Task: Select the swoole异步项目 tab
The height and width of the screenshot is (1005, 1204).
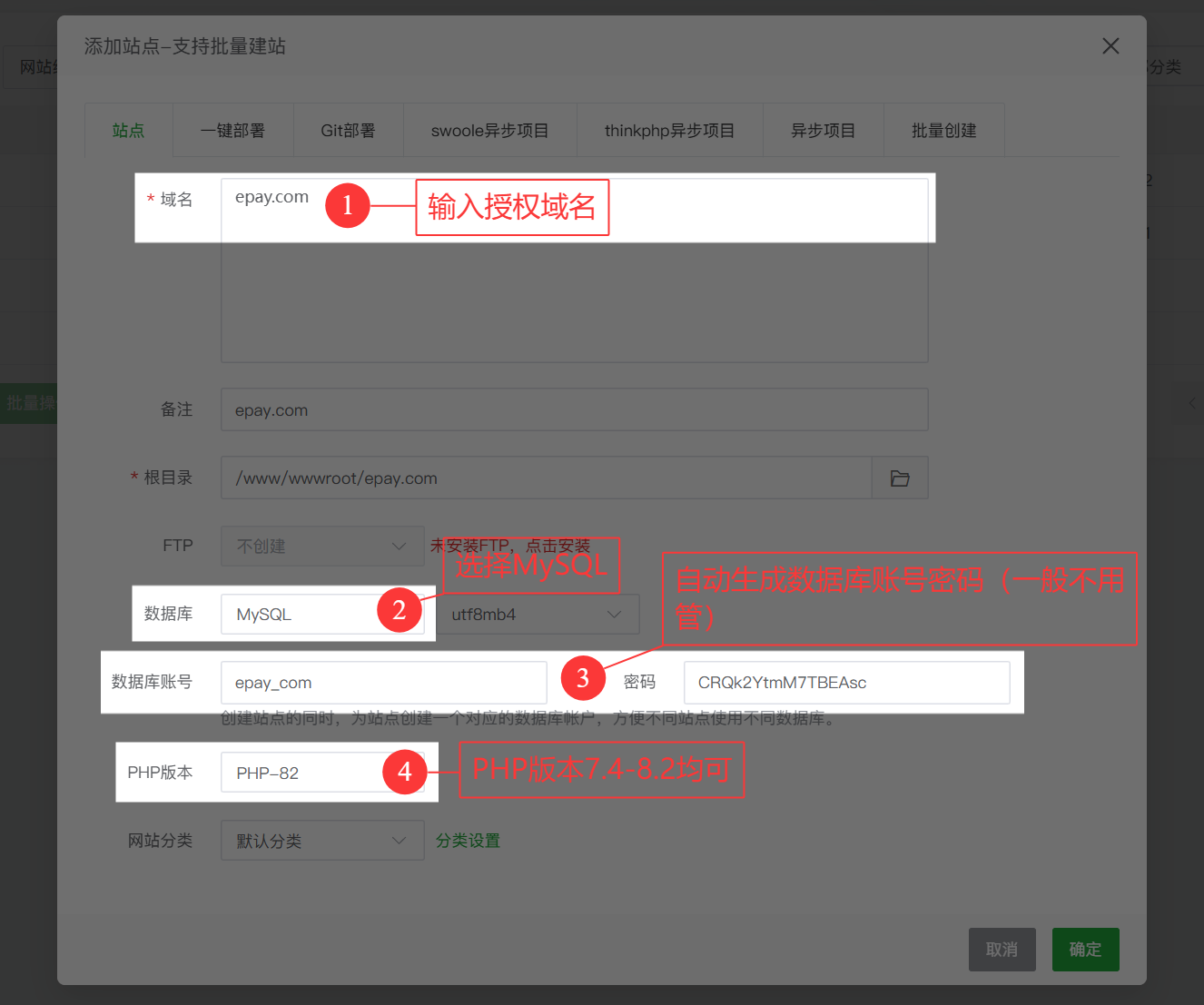Action: (489, 131)
